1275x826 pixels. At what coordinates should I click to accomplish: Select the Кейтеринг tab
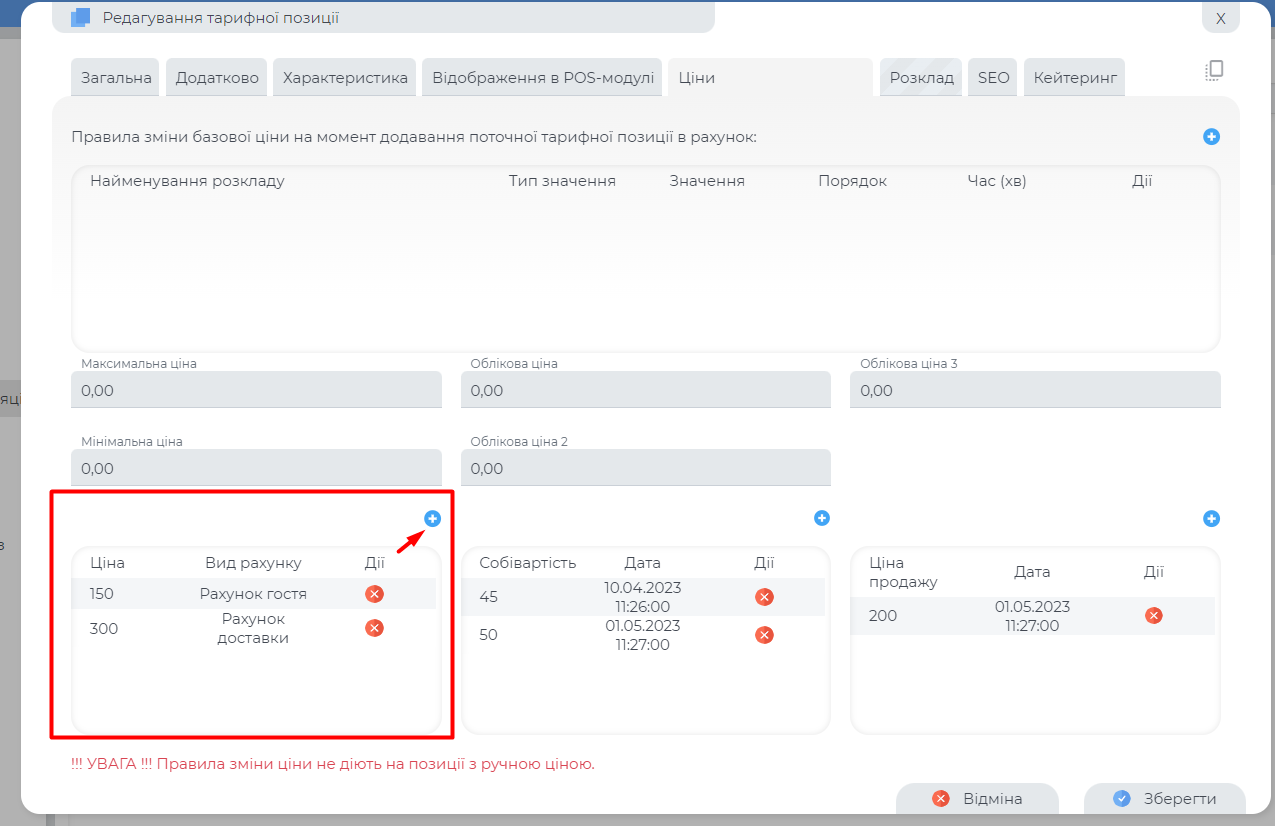tap(1074, 78)
